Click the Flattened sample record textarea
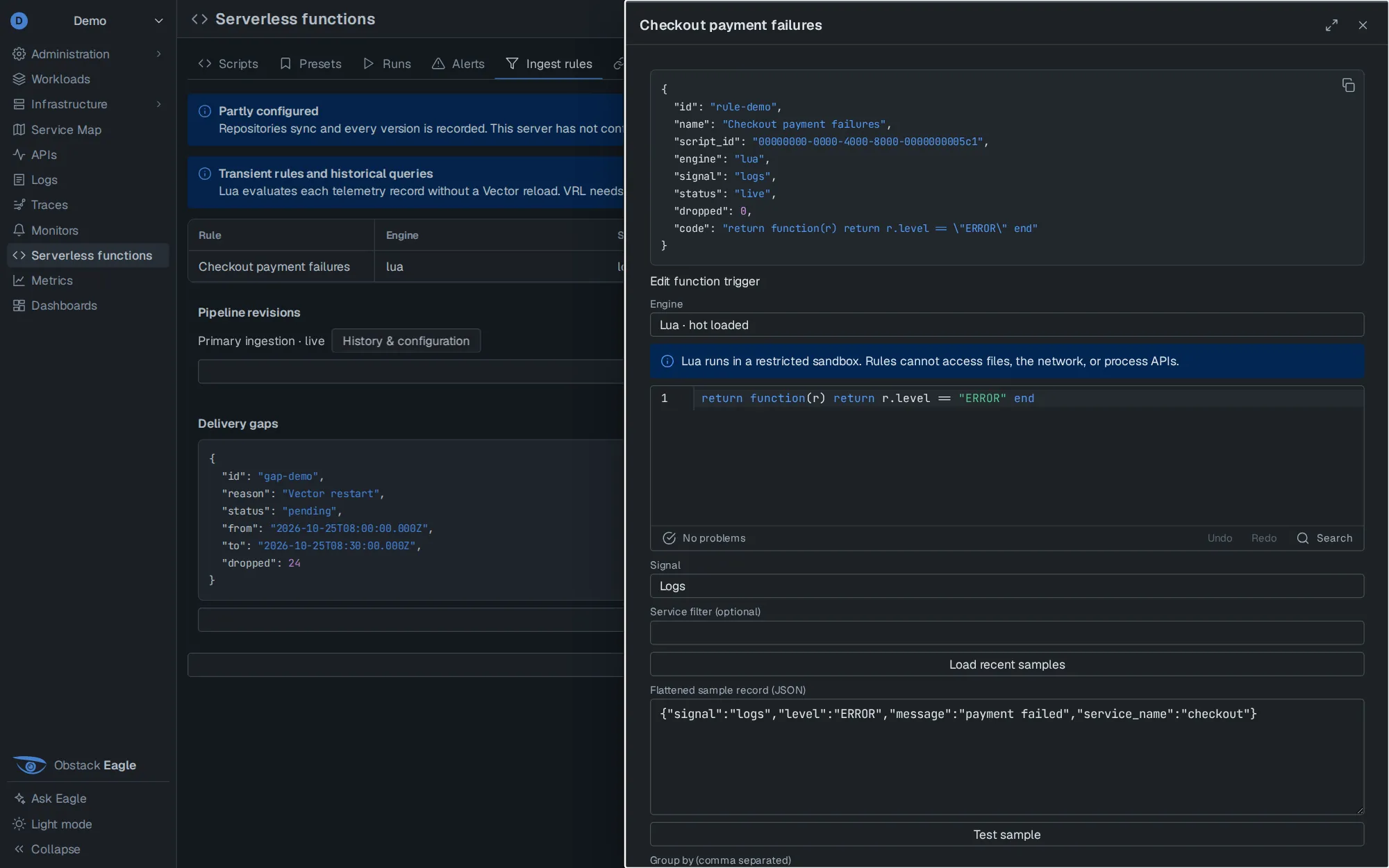 pyautogui.click(x=1006, y=757)
